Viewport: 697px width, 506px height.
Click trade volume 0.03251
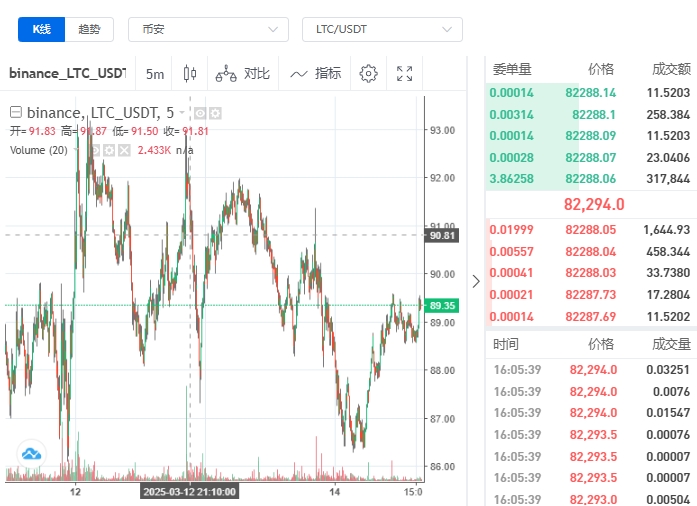(668, 369)
